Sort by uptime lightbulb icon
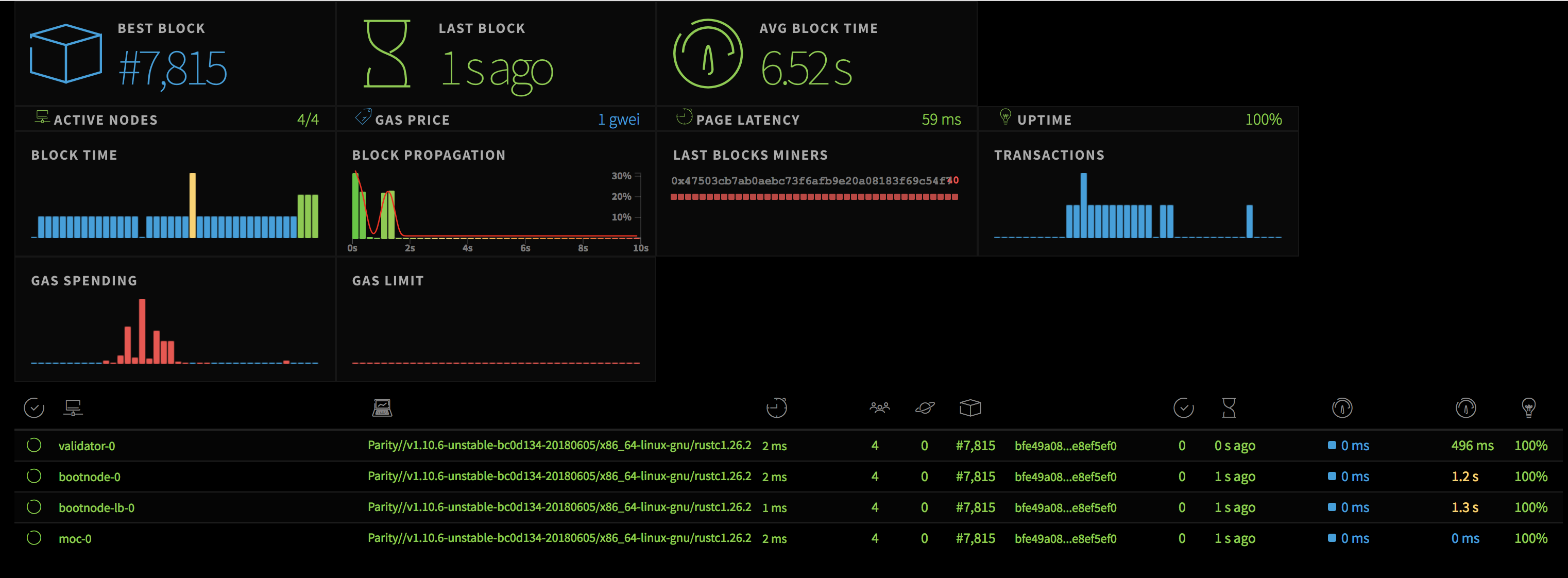This screenshot has height=578, width=1568. [1528, 407]
